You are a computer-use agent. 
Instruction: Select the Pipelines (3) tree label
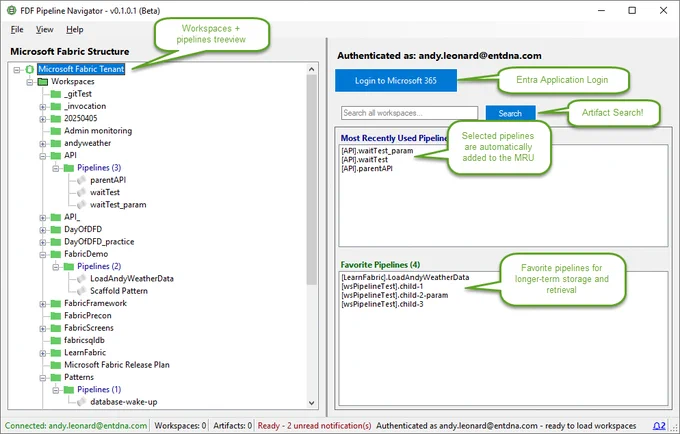(x=99, y=168)
